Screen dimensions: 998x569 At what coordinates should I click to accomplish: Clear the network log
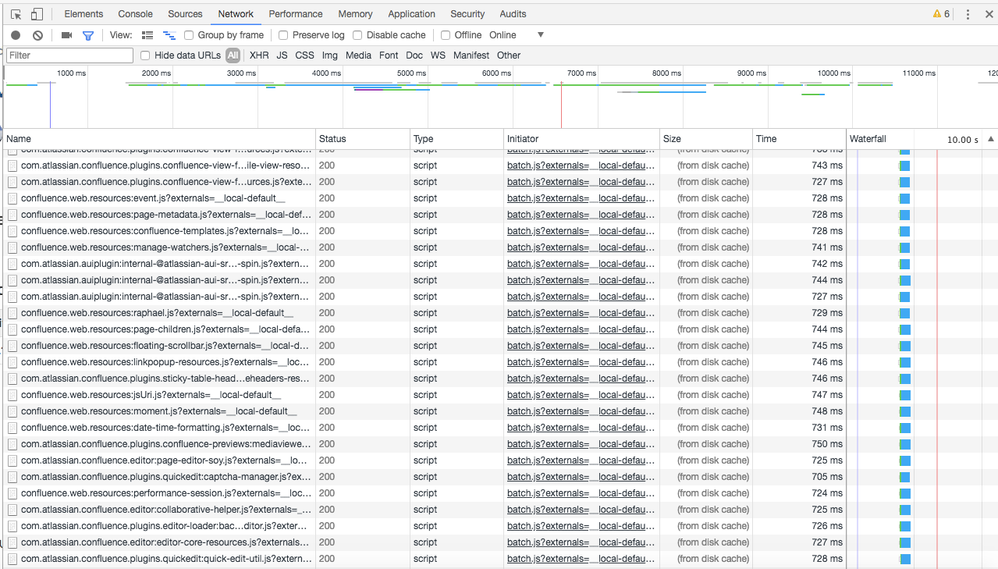click(x=38, y=35)
